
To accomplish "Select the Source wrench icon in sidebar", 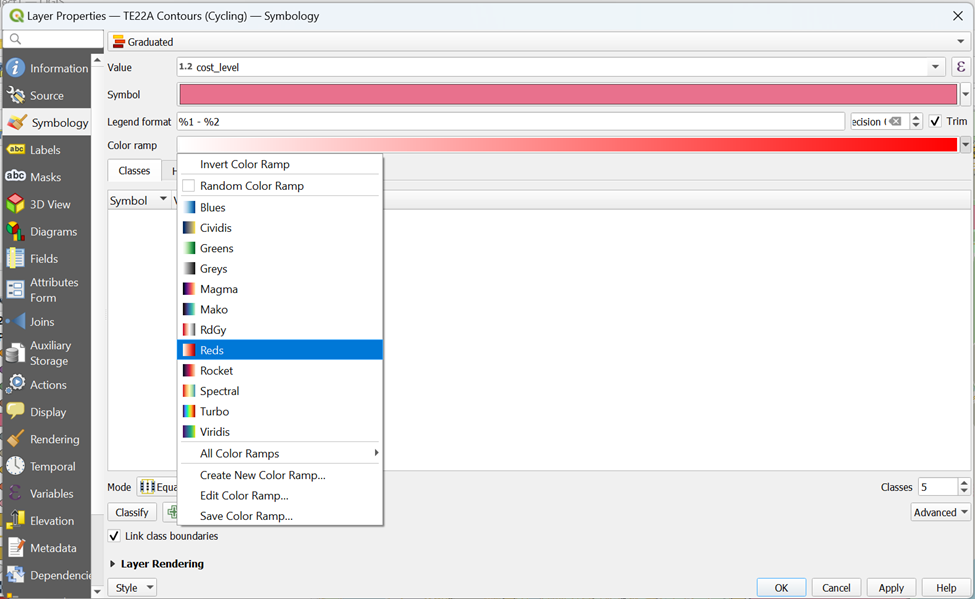I will click(x=16, y=95).
